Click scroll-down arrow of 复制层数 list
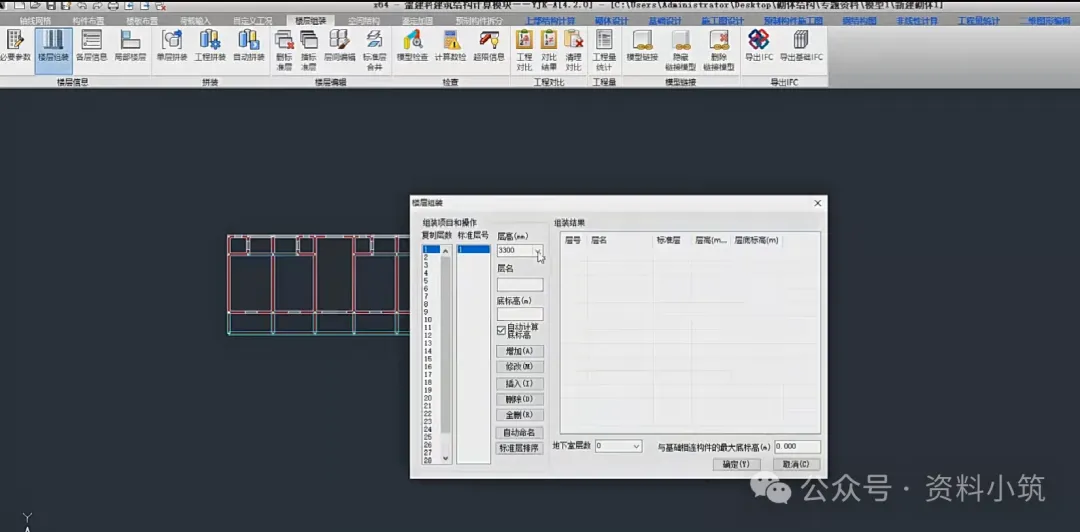 coord(446,458)
